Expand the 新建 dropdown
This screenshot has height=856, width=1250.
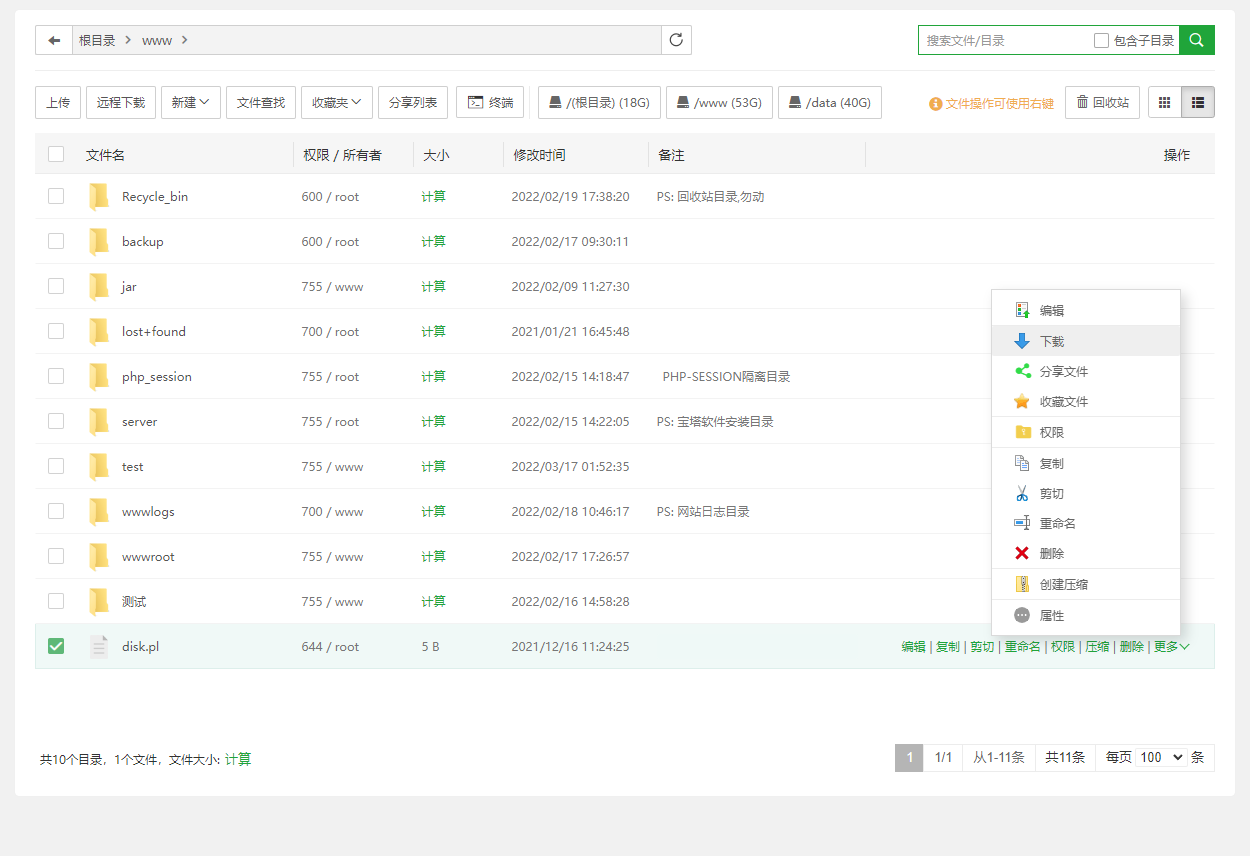point(190,102)
